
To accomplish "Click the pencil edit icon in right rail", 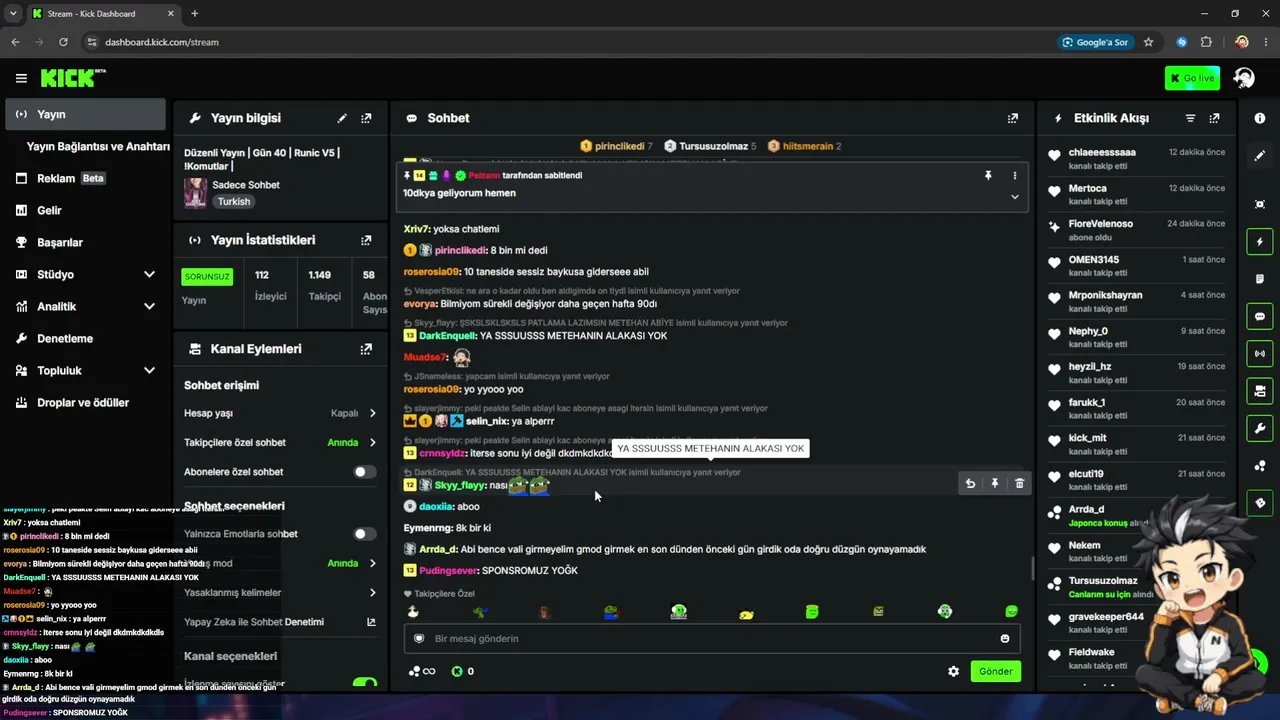I will click(x=1260, y=156).
